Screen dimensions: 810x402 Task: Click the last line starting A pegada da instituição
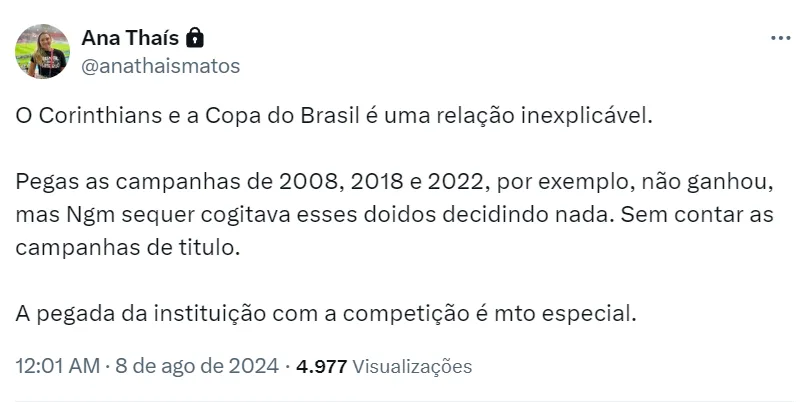coord(326,313)
